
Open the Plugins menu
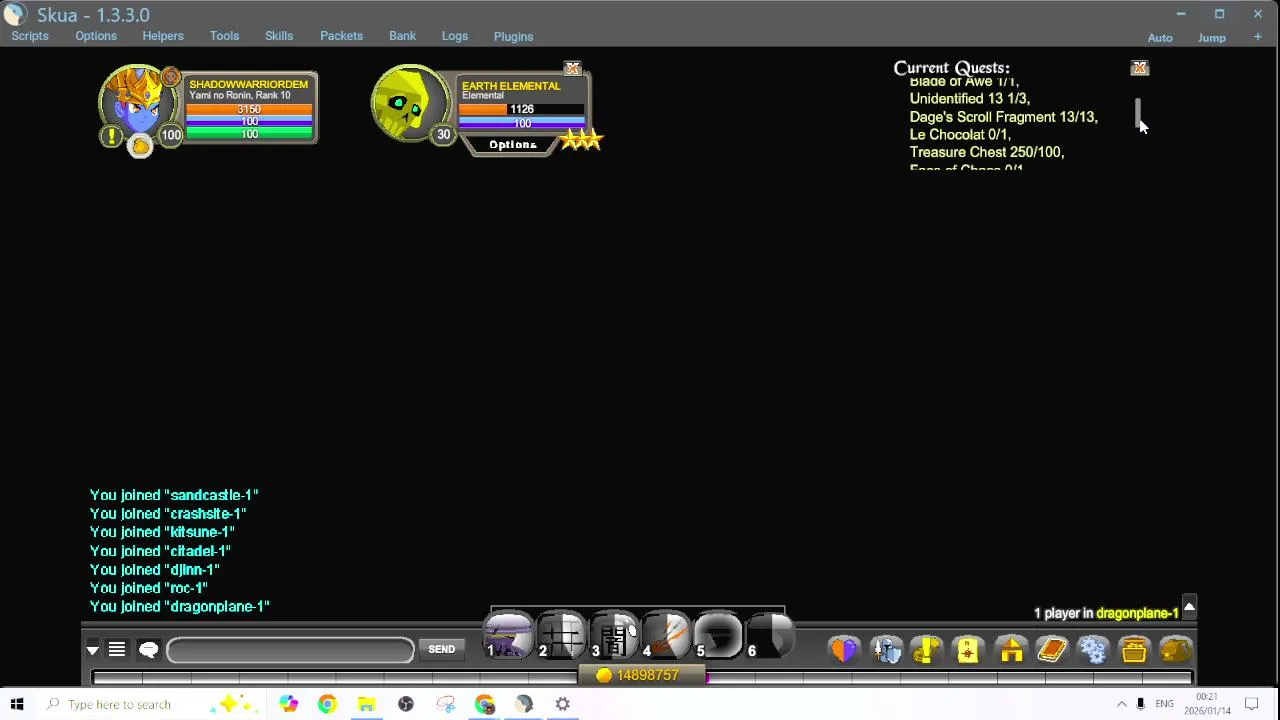[x=513, y=37]
